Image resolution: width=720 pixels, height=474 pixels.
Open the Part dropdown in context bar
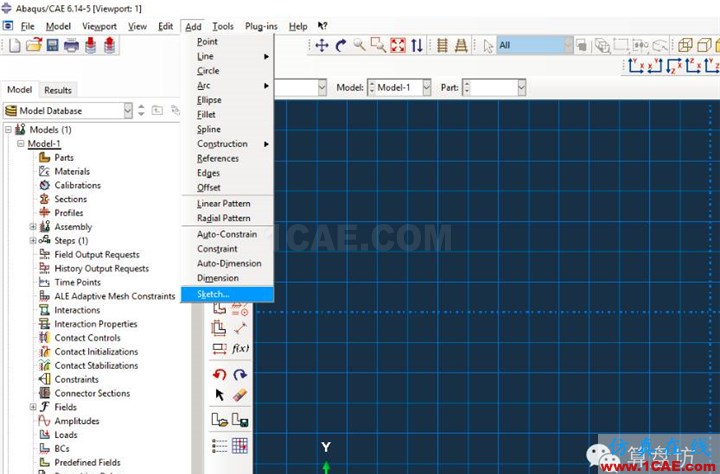click(521, 87)
